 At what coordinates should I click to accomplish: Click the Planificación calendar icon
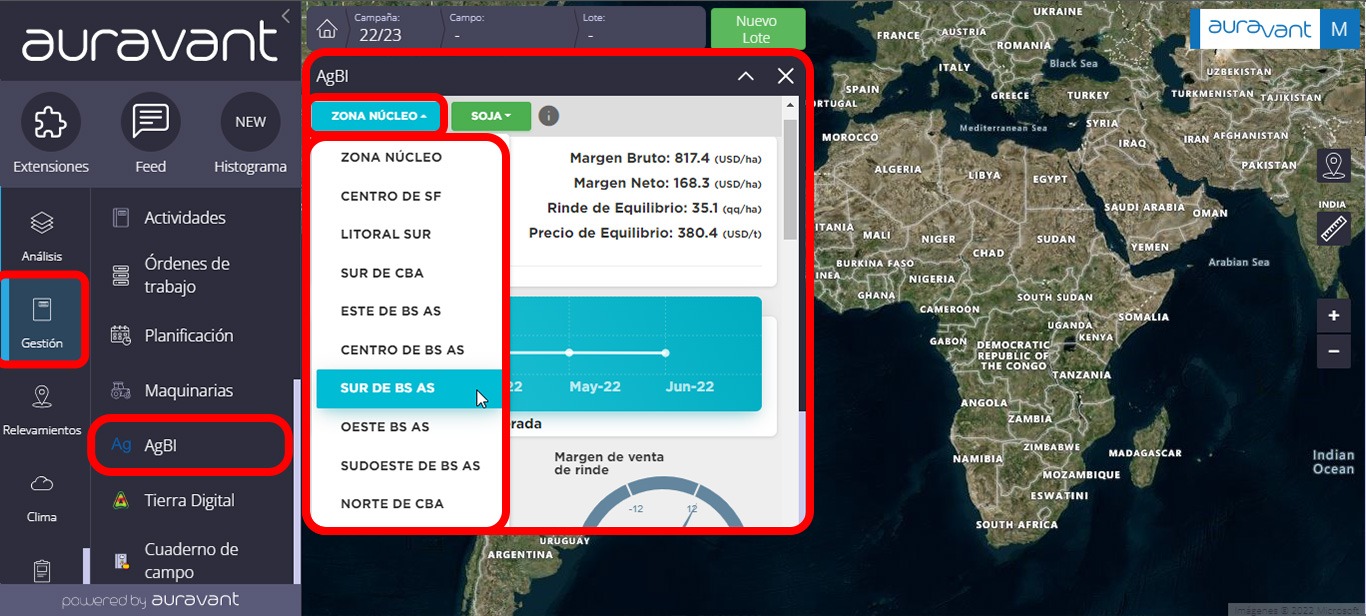[121, 335]
